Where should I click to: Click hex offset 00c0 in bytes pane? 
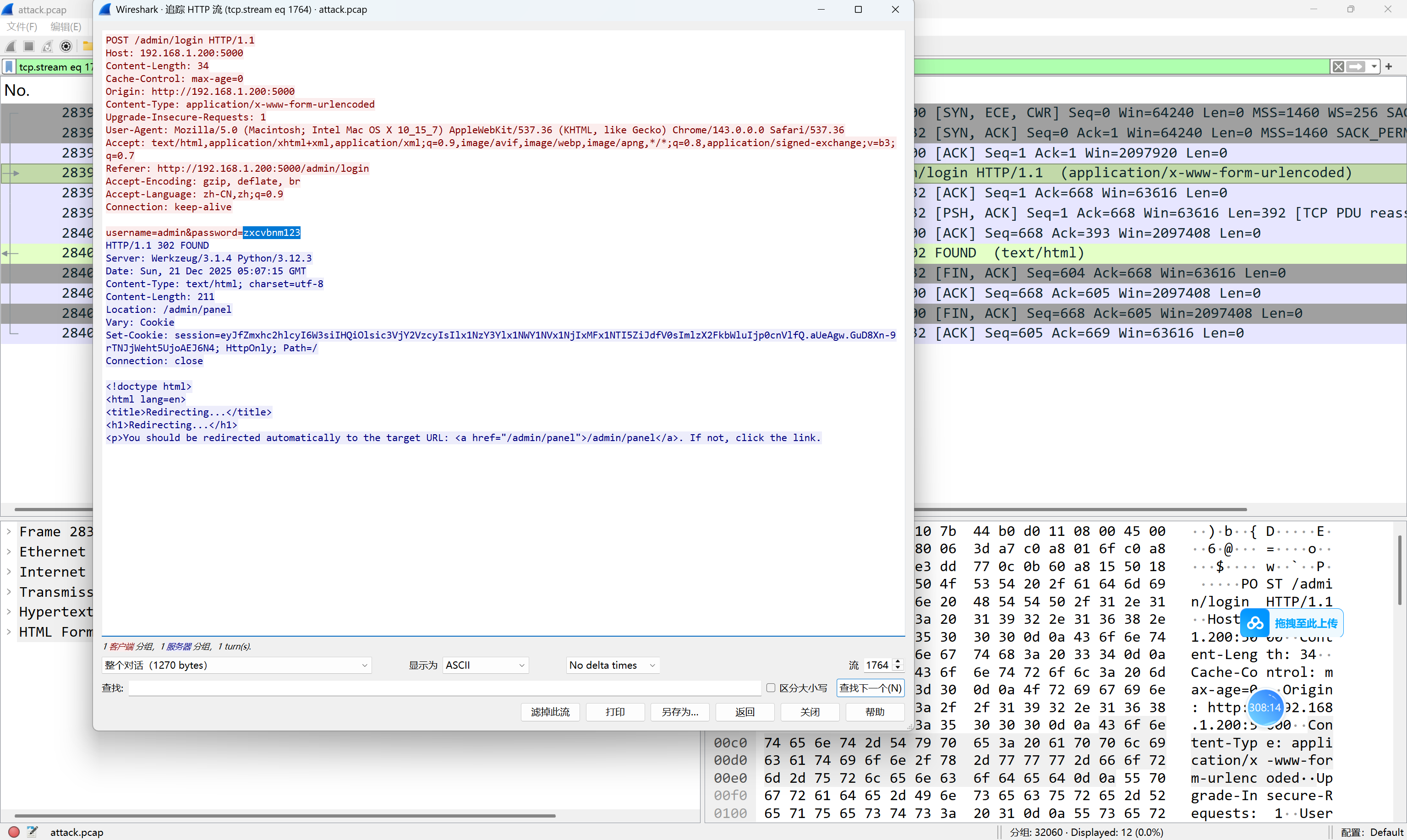730,742
